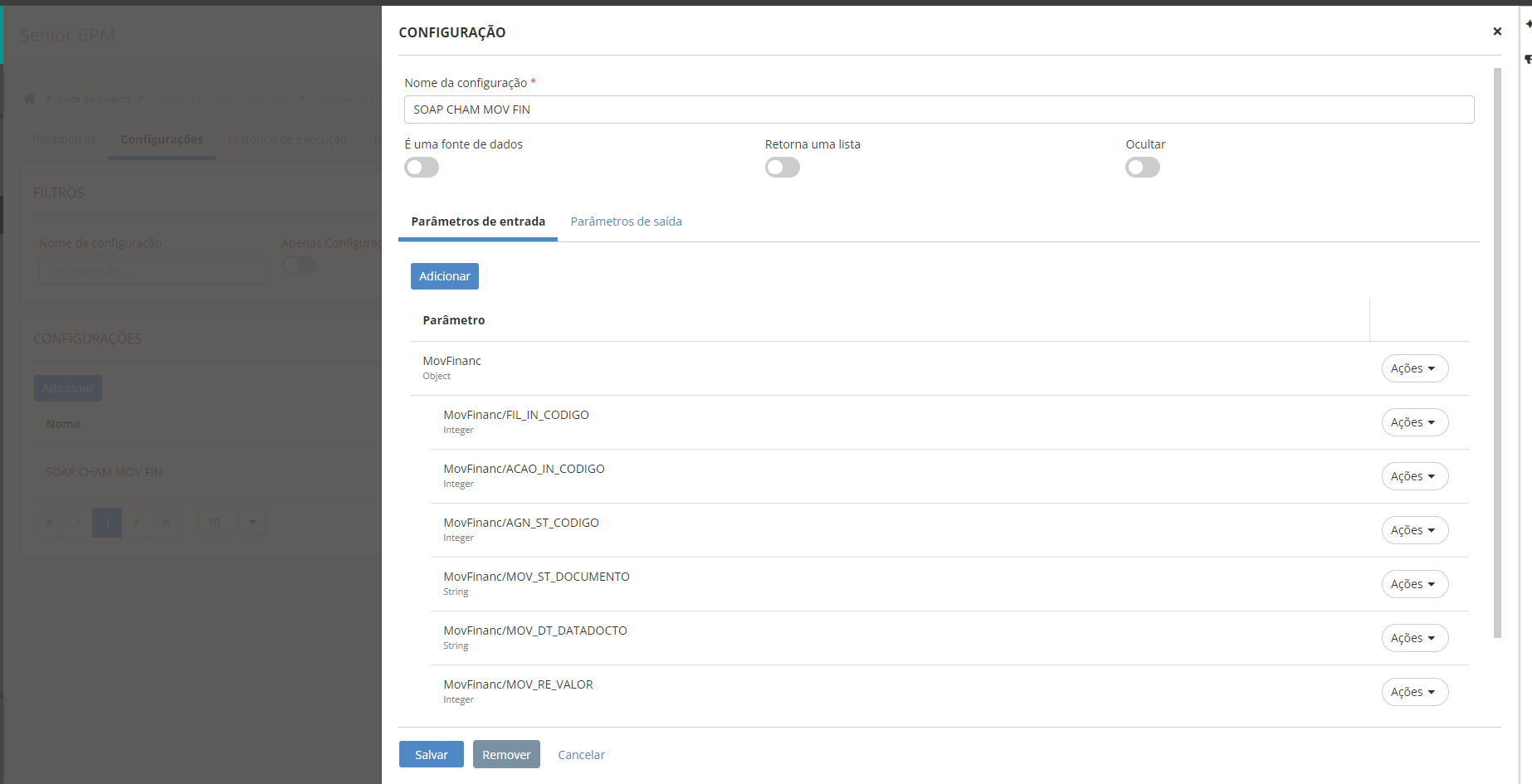Toggle the Ocultar switch

[x=1142, y=168]
